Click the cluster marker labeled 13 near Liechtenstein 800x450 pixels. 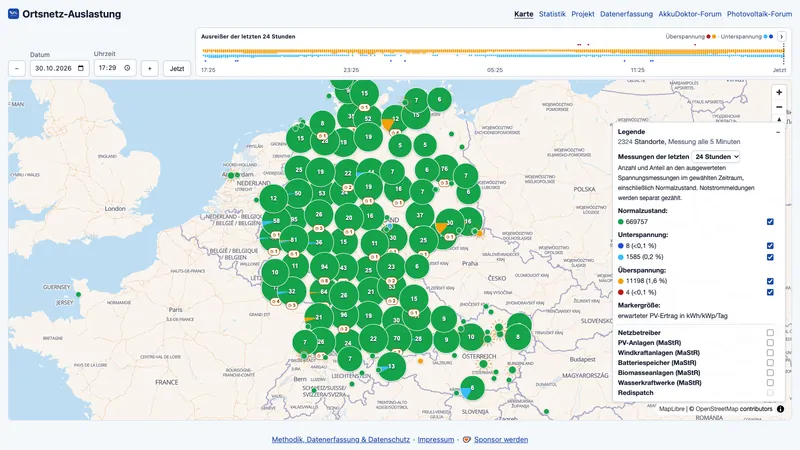[x=391, y=366]
